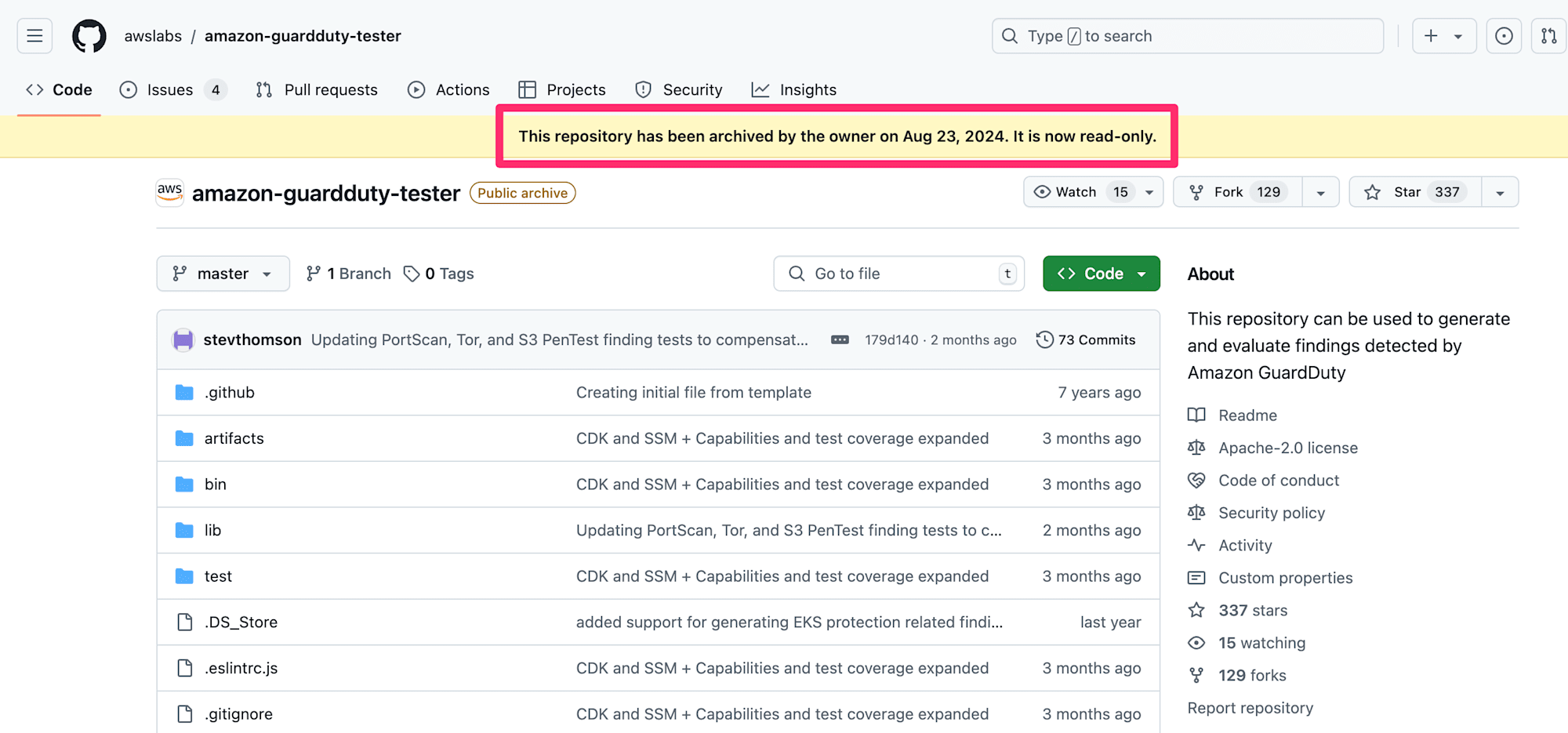Click the tag icon next to 0 Tags
The width and height of the screenshot is (1568, 733).
[412, 274]
